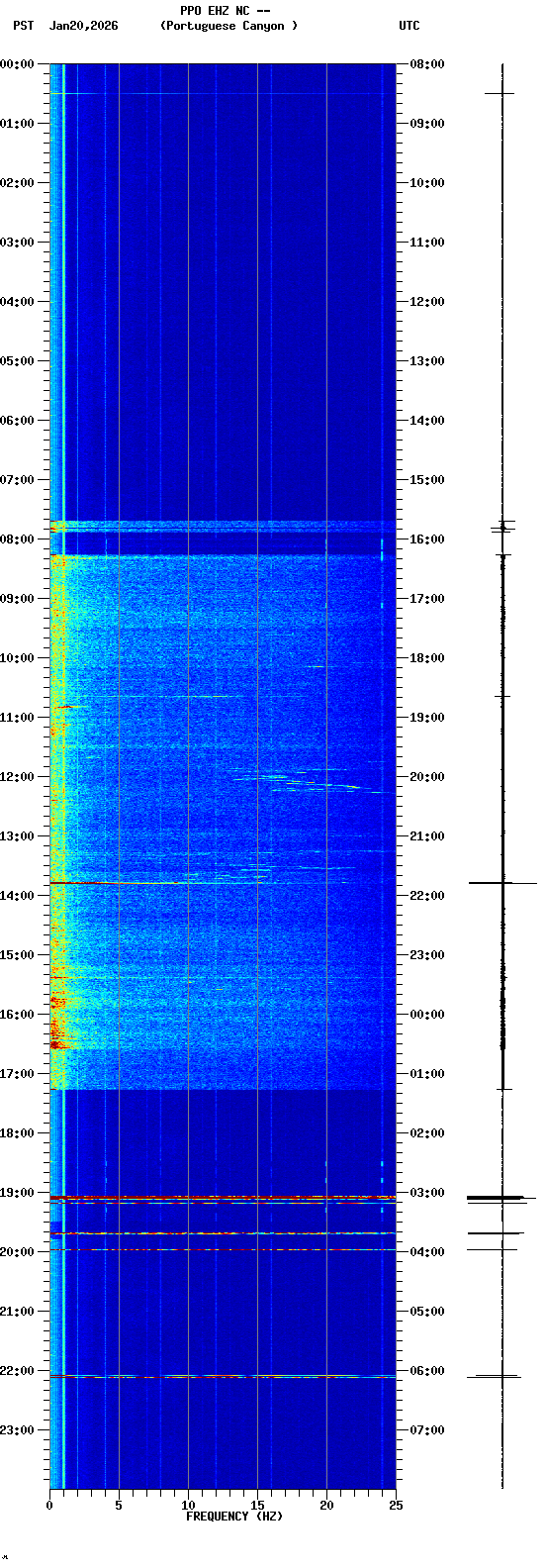
Task: Click the 'Jan20,2026' date label
Action: 83,26
